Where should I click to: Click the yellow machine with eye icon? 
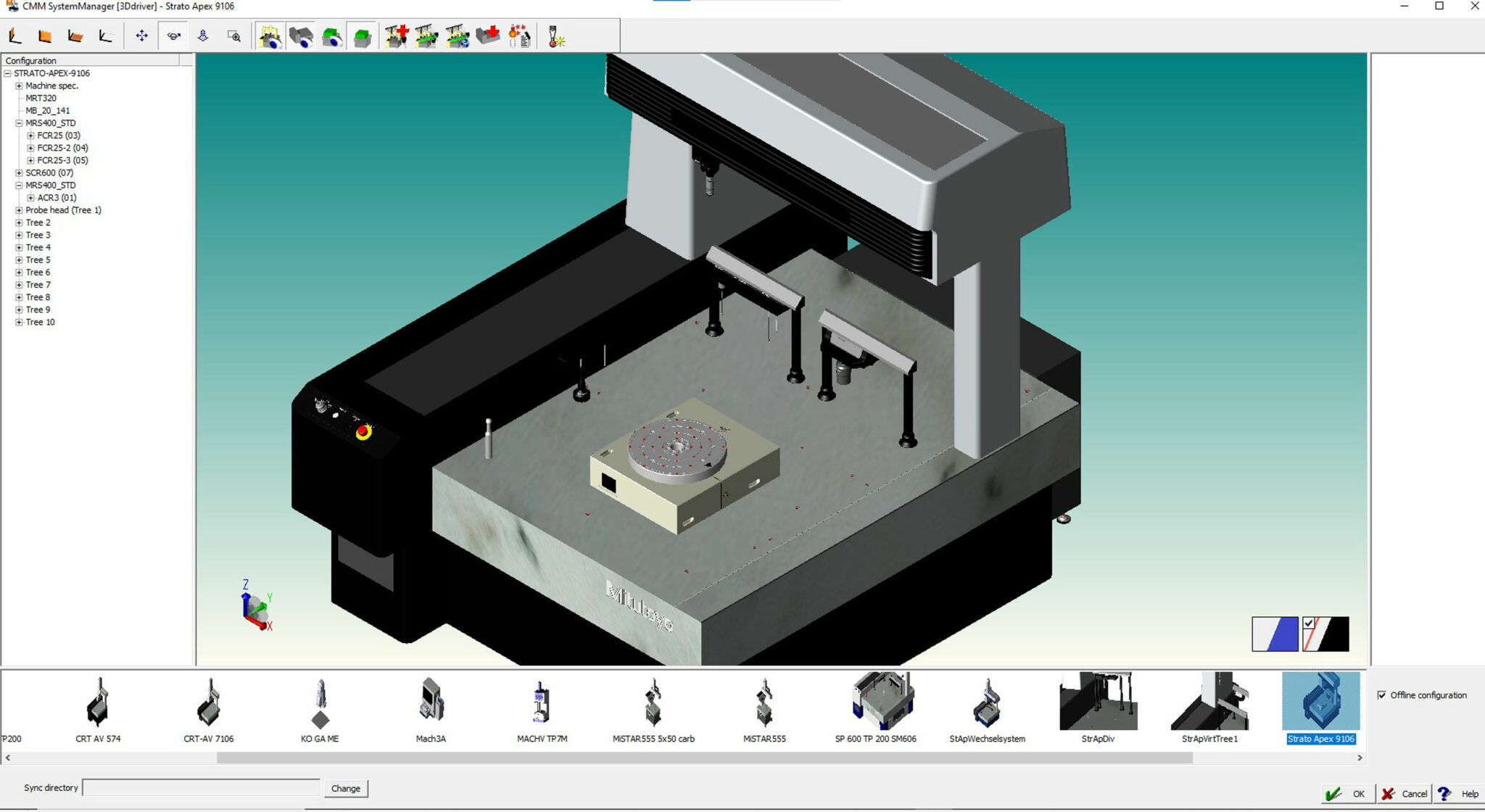coord(270,36)
